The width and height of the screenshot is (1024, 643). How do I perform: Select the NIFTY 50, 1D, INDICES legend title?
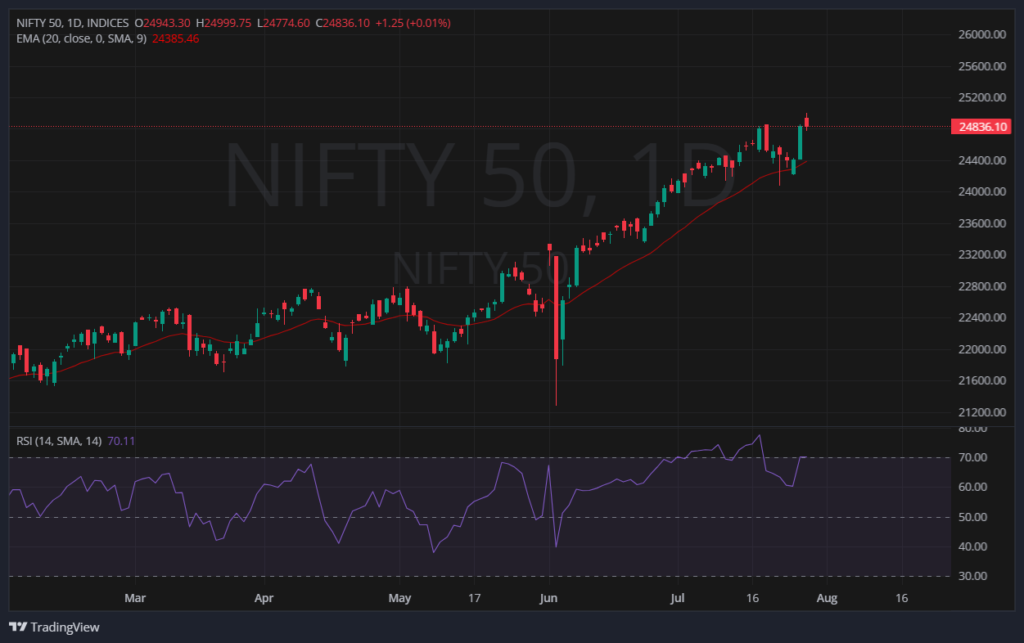click(x=72, y=23)
